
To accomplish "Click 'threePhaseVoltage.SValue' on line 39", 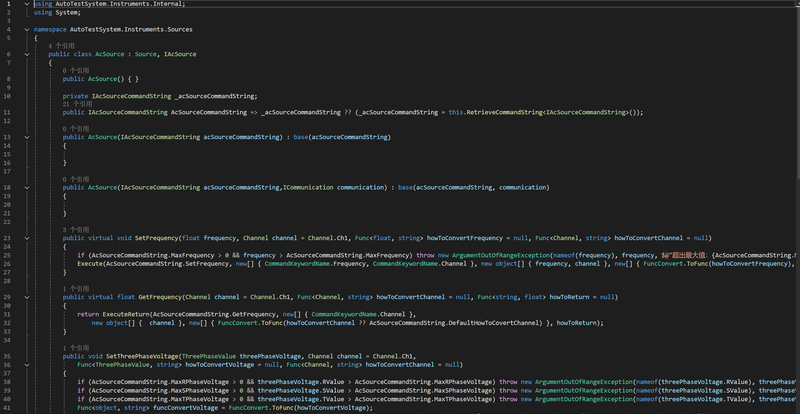I will coord(301,391).
